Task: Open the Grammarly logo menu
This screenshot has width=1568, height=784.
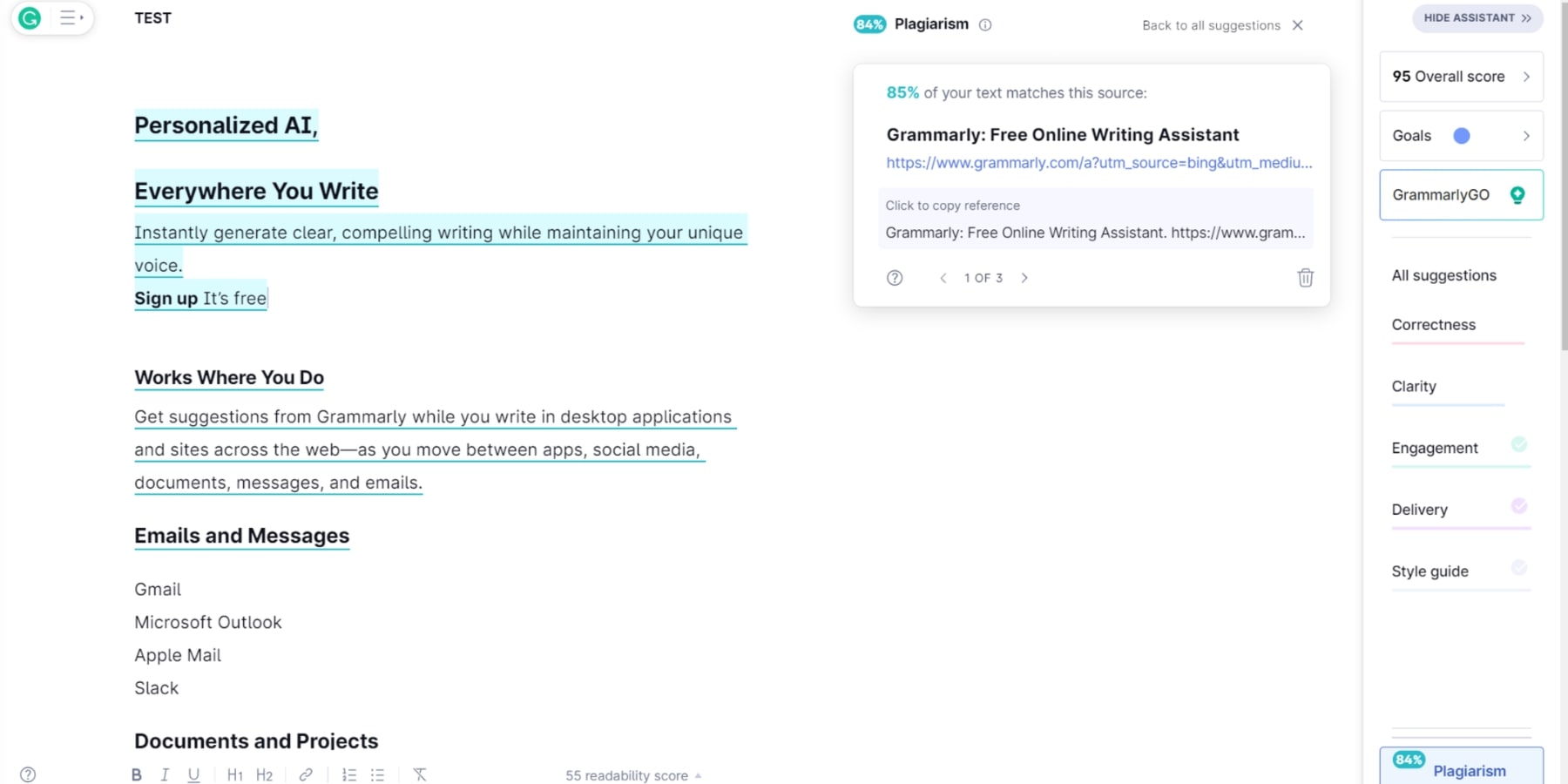Action: tap(30, 17)
